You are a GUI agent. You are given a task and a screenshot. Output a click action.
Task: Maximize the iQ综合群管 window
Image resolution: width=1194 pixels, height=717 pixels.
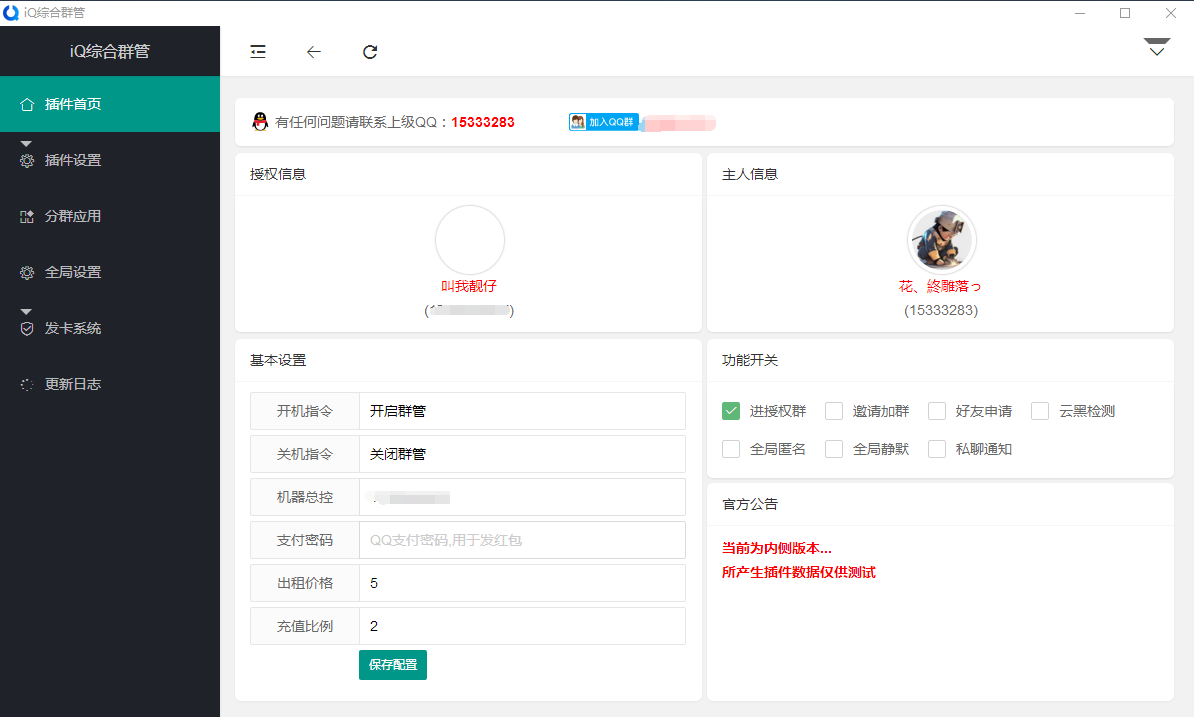coord(1125,13)
